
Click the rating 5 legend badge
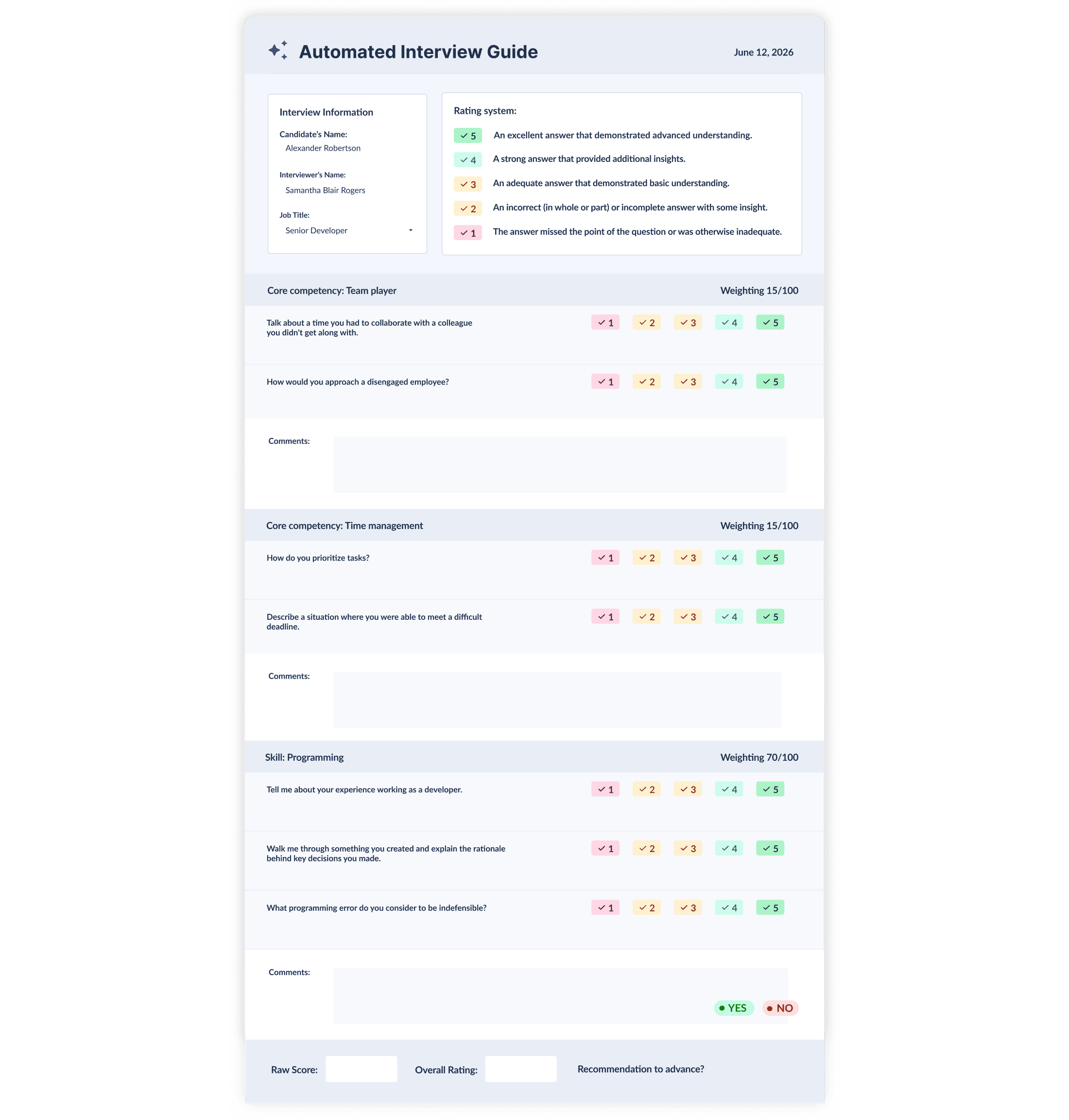pos(468,136)
